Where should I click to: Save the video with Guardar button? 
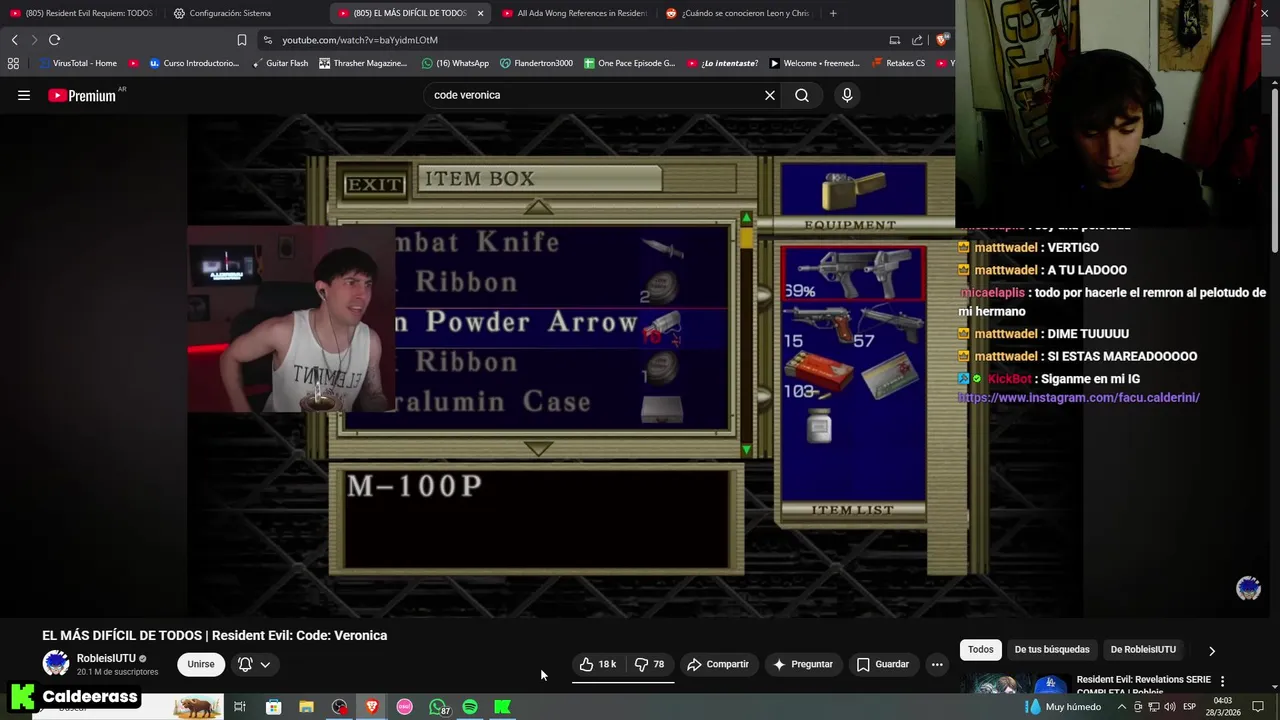point(882,664)
